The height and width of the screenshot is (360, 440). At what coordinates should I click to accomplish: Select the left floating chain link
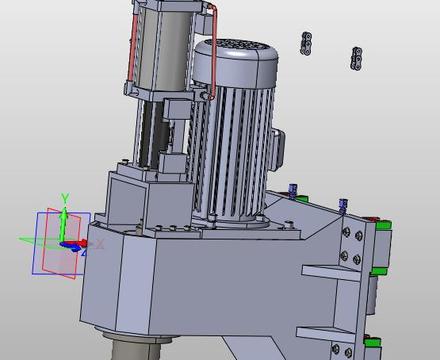click(x=306, y=43)
